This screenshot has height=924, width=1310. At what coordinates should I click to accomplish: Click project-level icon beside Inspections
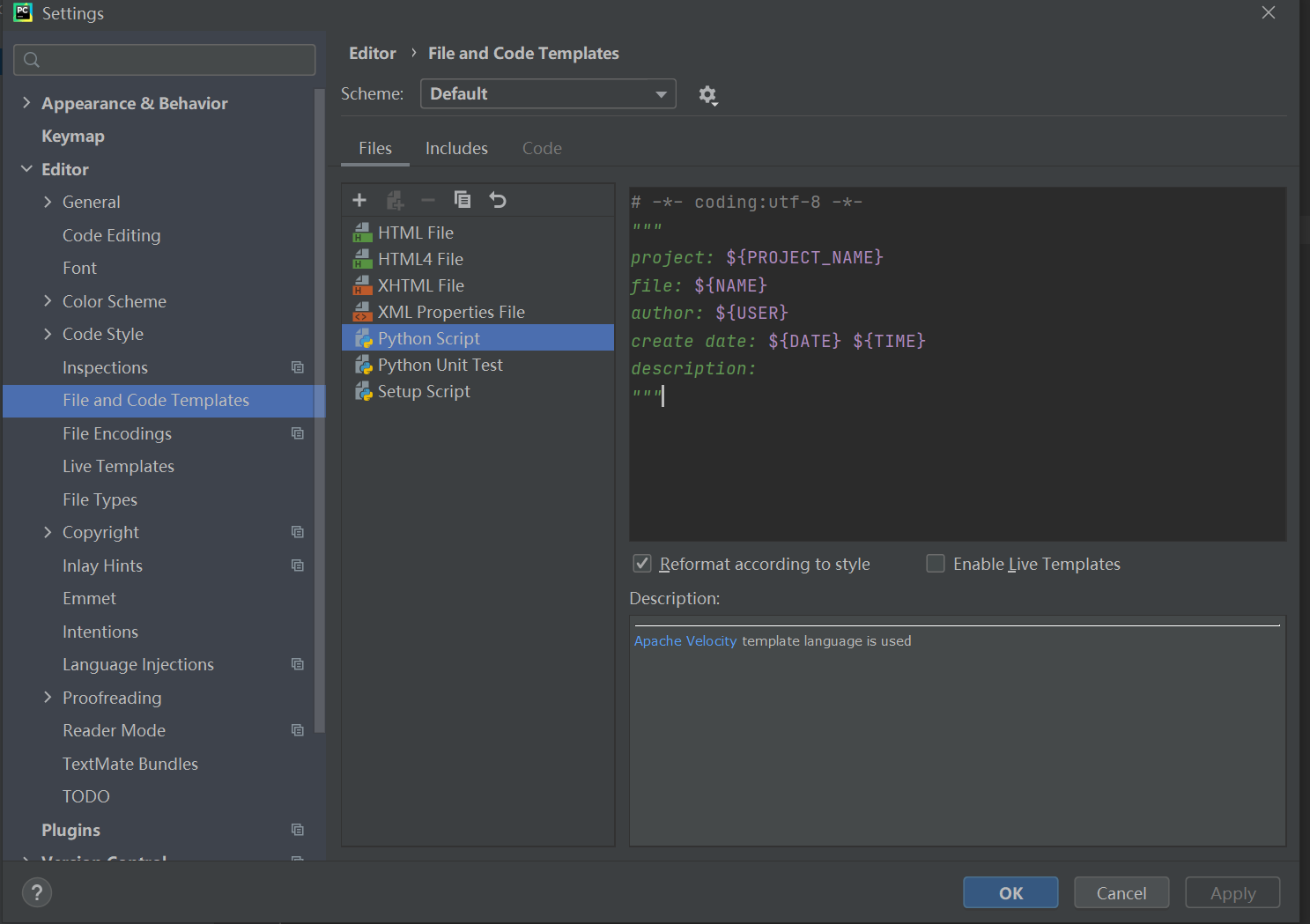[x=298, y=367]
